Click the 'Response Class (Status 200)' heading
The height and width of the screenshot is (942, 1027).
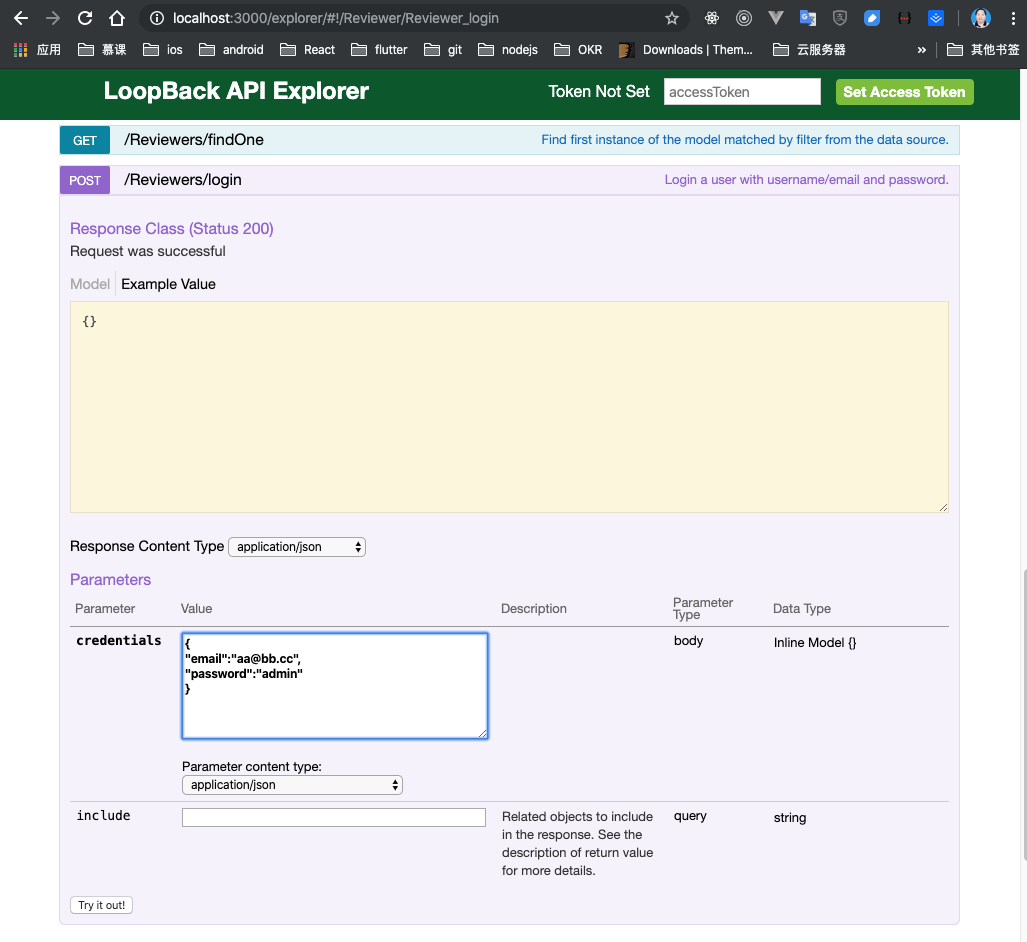(172, 229)
